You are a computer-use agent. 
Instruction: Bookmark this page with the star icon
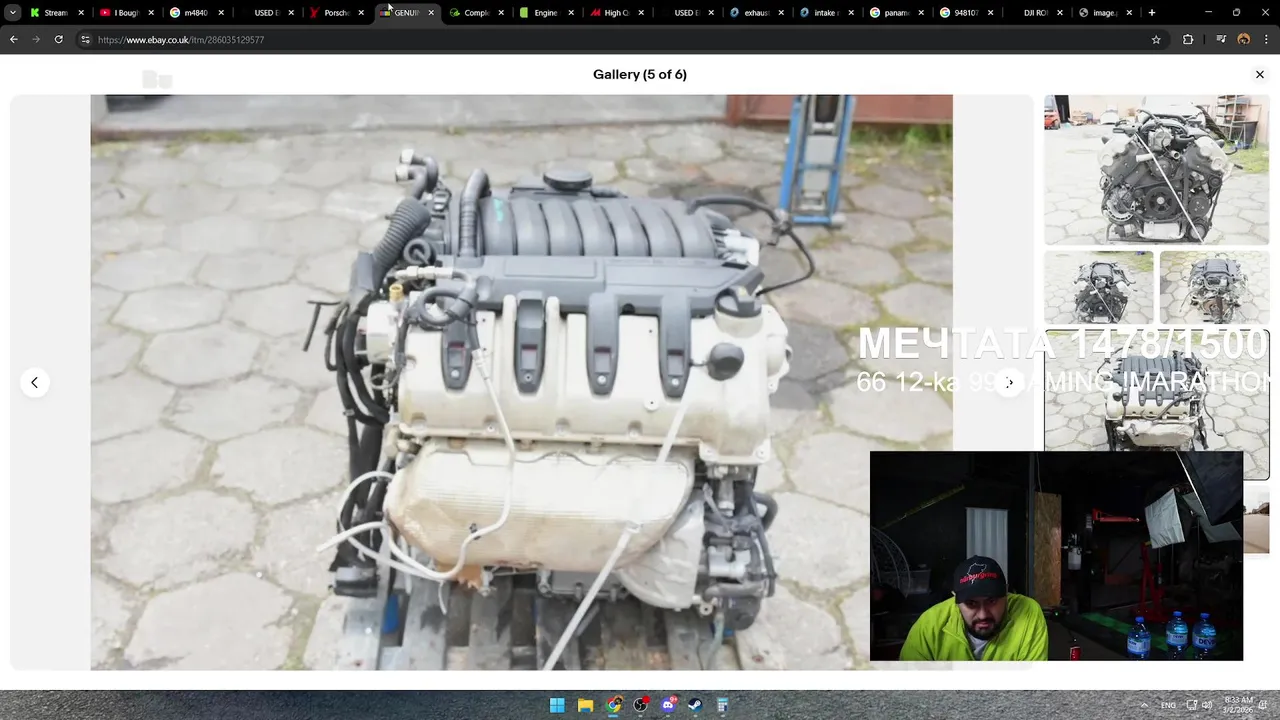pyautogui.click(x=1156, y=39)
